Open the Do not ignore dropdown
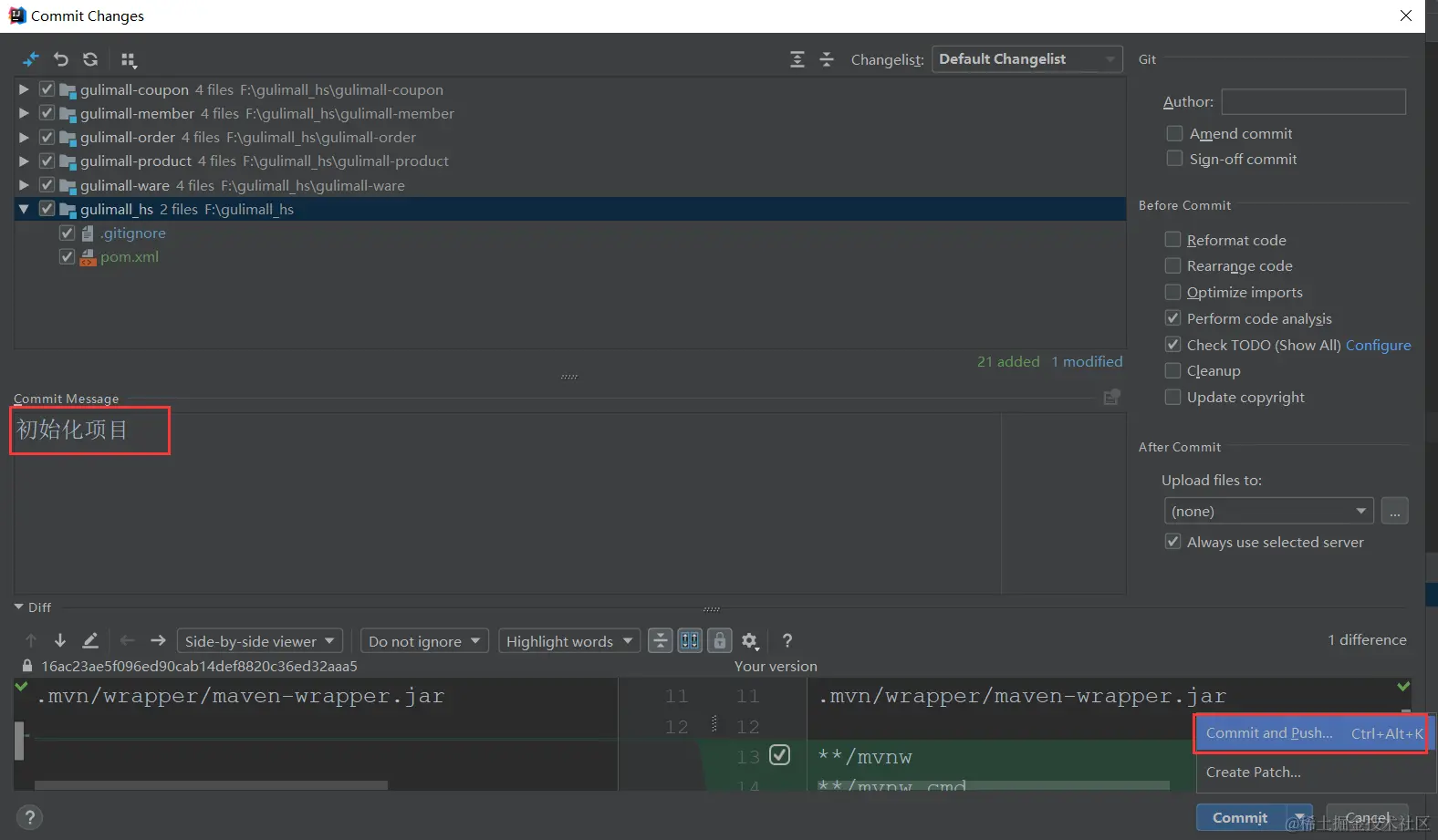Screen dimensions: 1438x840 click(424, 641)
